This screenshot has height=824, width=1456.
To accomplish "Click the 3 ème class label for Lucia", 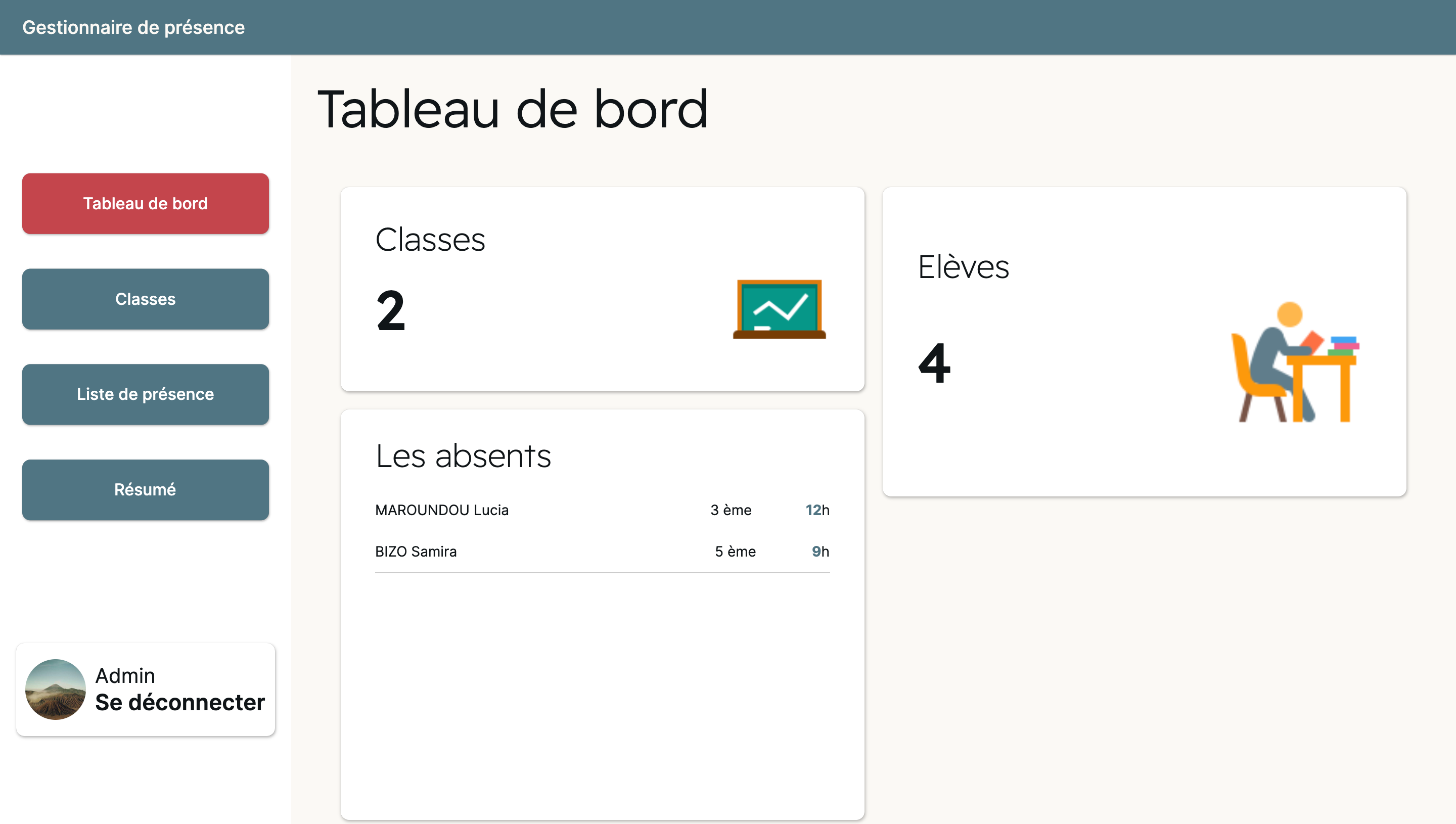I will tap(731, 510).
